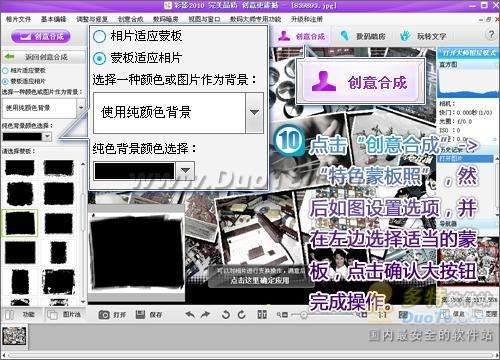Image resolution: width=500 pixels, height=360 pixels.
Task: Select the 相片适应蒙板 radio in left panel
Action: tap(5, 71)
